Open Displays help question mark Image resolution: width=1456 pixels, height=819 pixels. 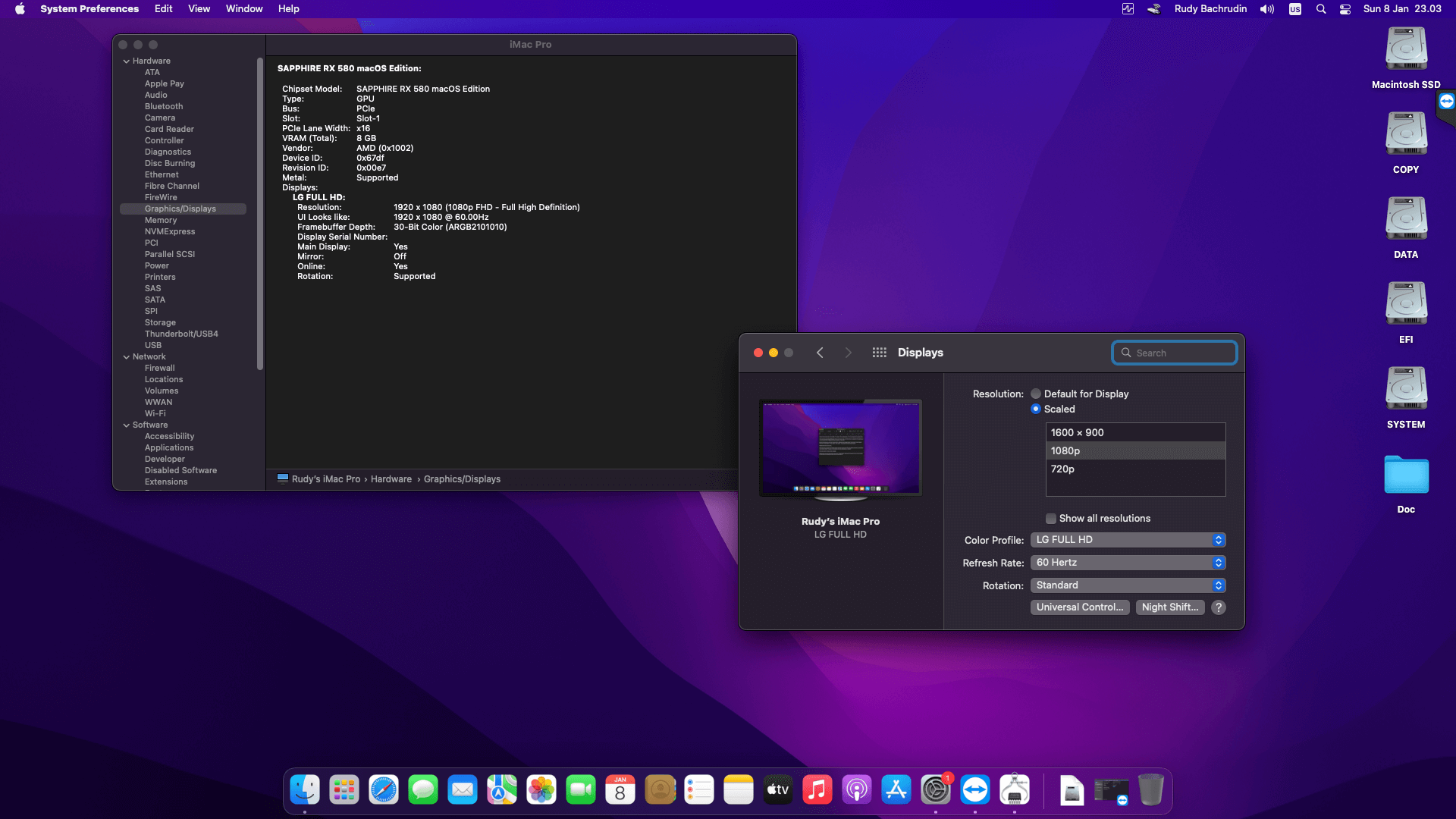(x=1219, y=607)
